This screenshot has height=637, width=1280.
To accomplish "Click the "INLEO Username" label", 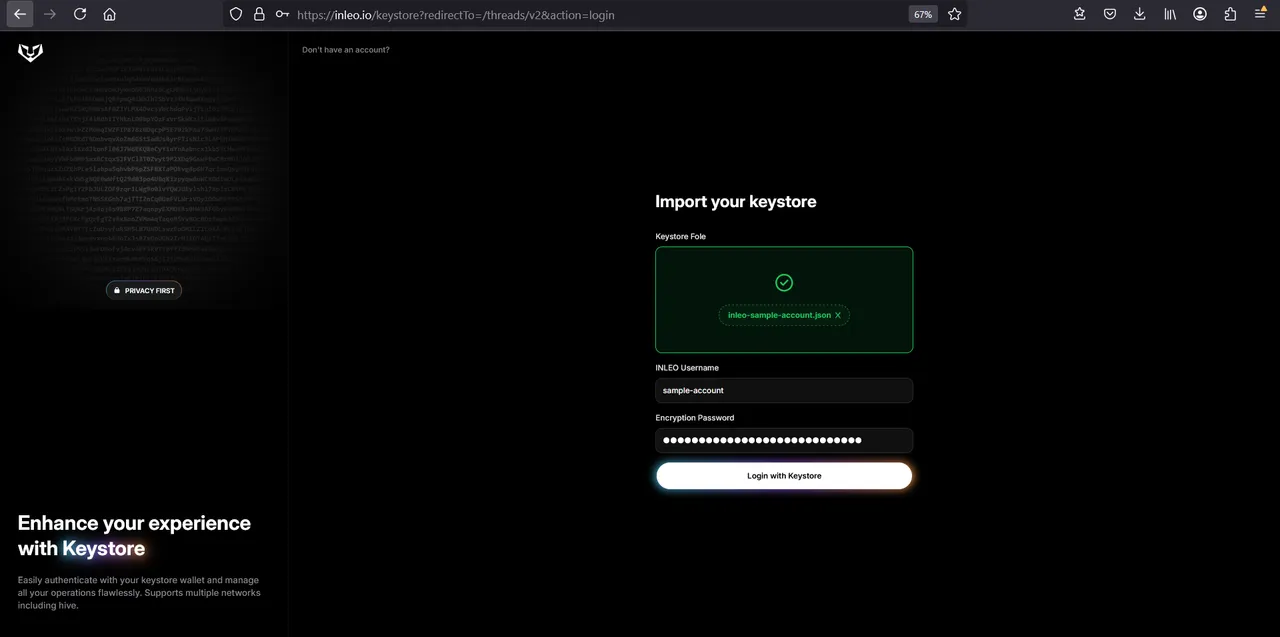I will pyautogui.click(x=687, y=368).
